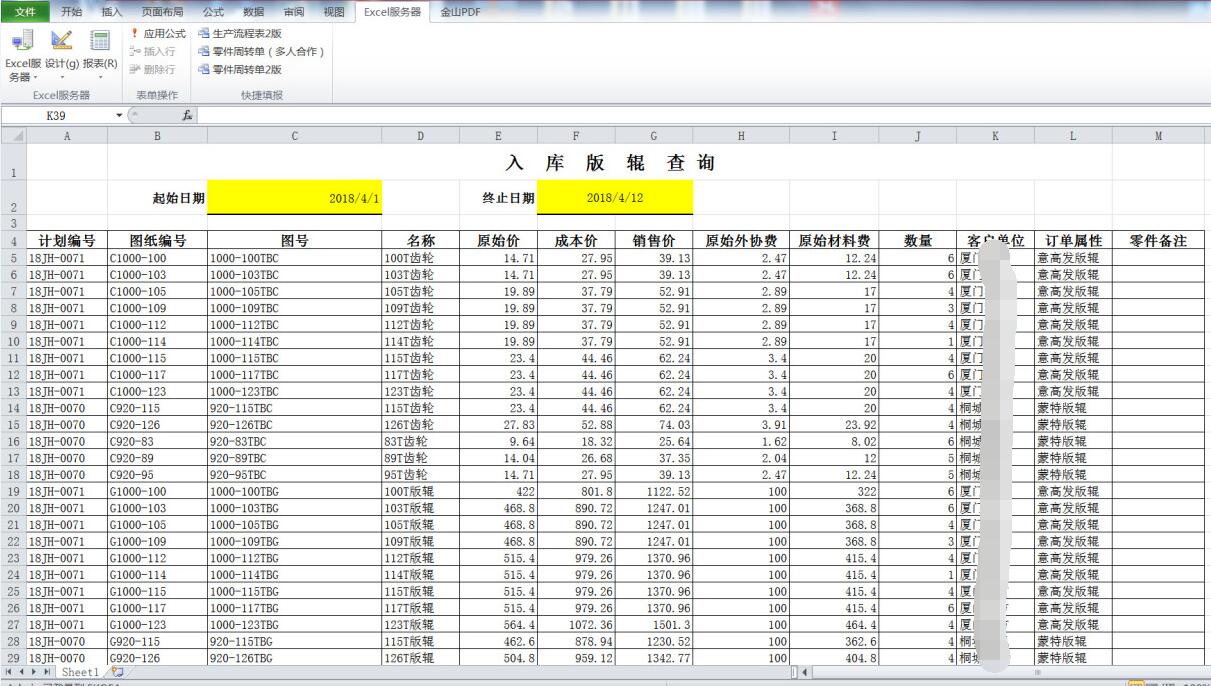Screen dimensions: 1211x686
Task: Open 生产流程表2版 quick form
Action: pyautogui.click(x=246, y=34)
